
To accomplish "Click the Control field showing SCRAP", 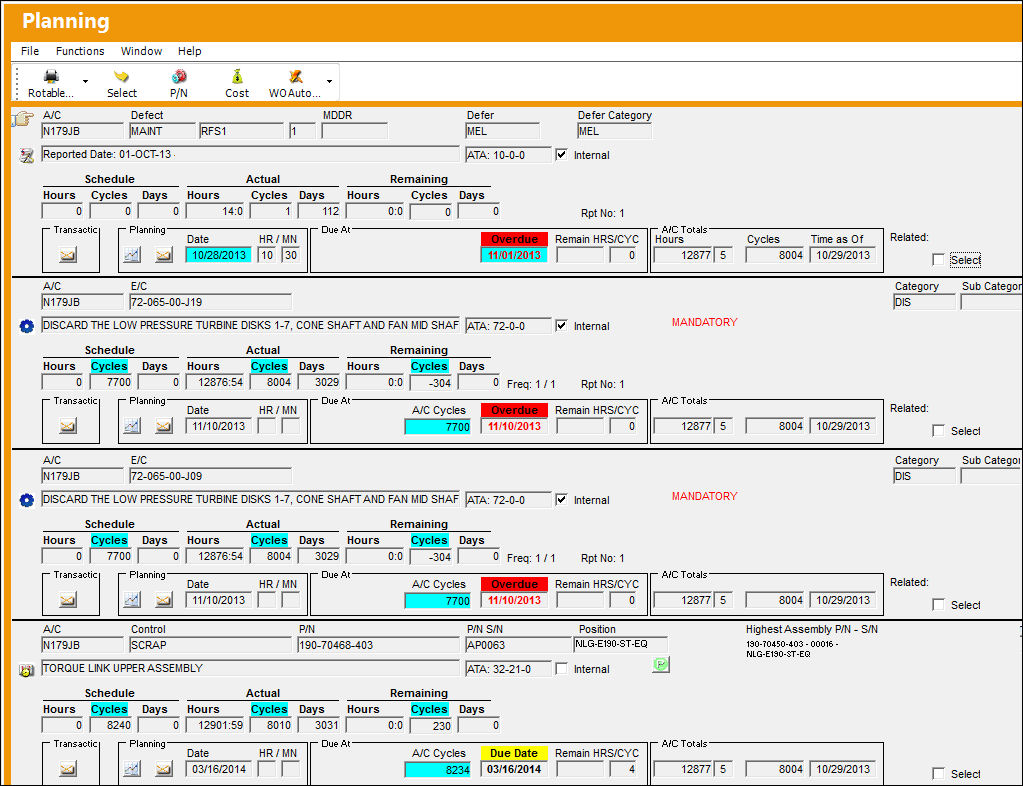I will (210, 645).
